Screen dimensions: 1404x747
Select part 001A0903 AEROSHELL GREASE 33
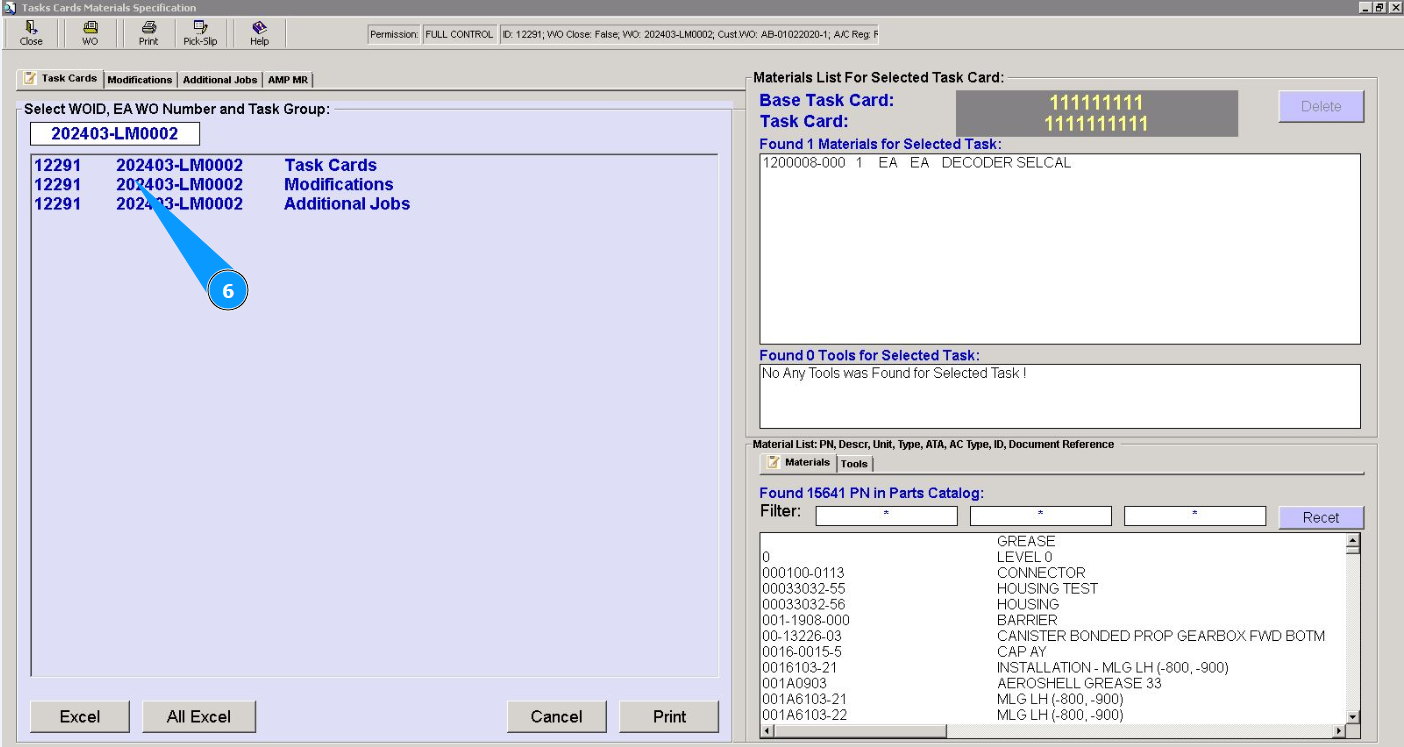pos(1053,683)
